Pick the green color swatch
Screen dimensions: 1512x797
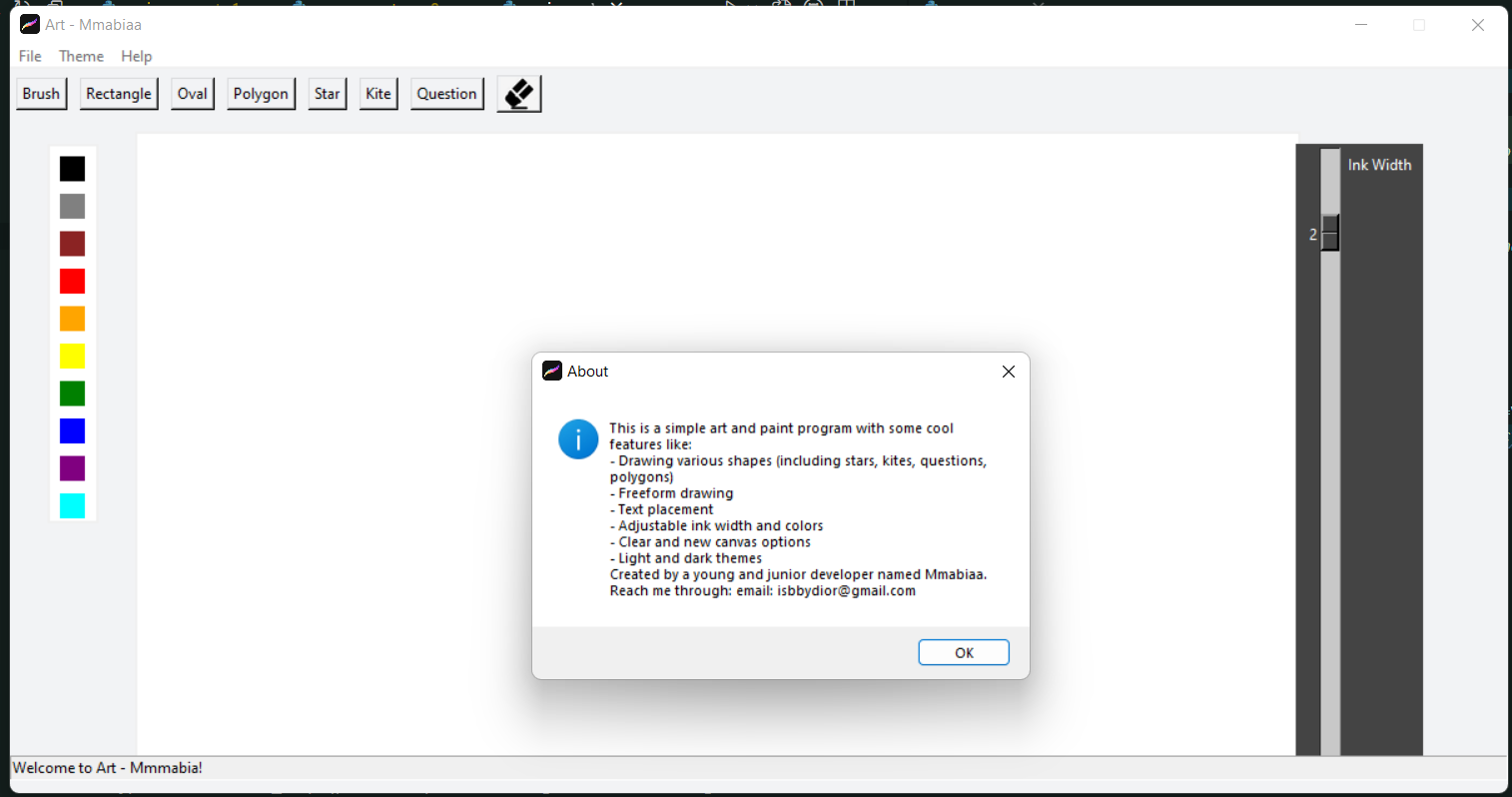pos(72,394)
